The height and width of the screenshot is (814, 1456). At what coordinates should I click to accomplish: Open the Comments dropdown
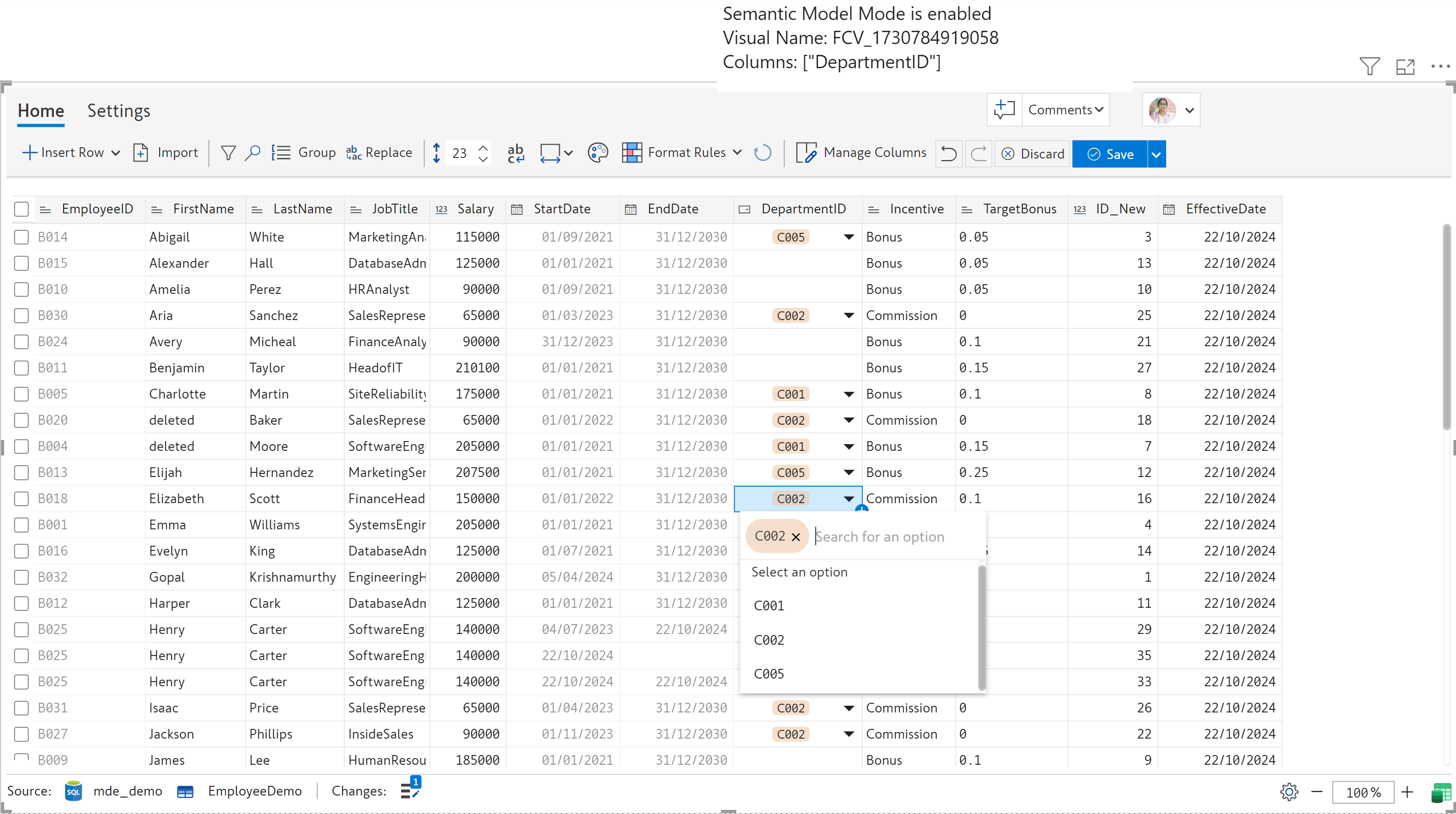1065,110
